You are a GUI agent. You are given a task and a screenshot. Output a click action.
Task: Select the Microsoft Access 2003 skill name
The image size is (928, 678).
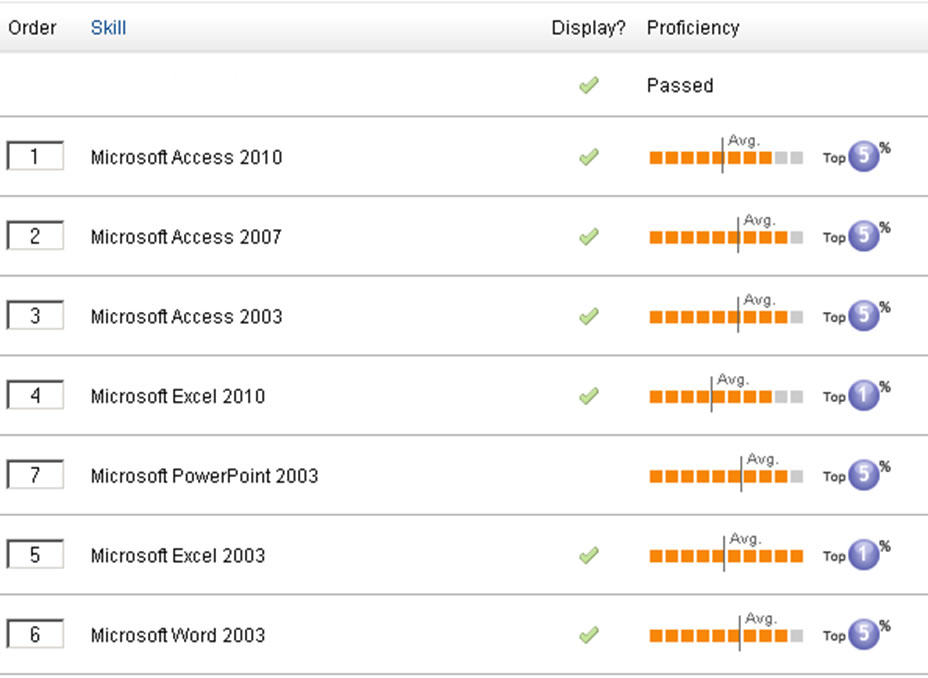(186, 317)
